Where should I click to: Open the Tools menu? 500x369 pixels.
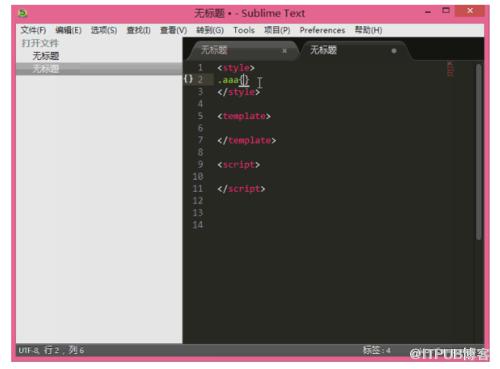pyautogui.click(x=244, y=30)
